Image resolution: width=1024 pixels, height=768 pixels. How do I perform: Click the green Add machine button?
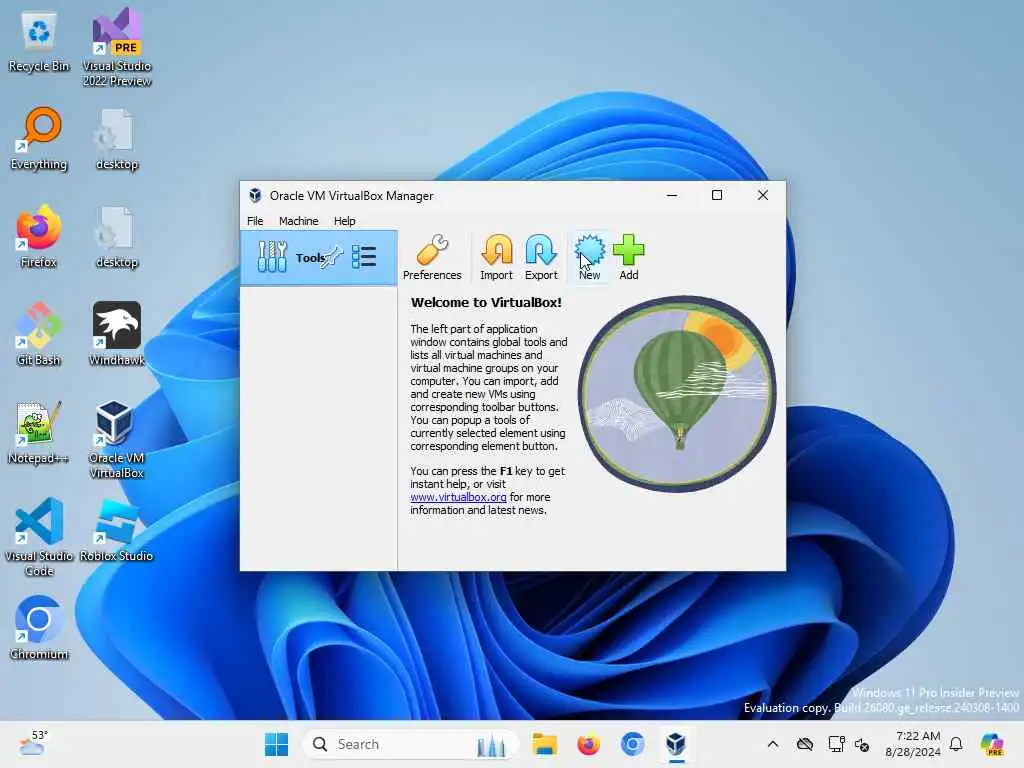pyautogui.click(x=628, y=257)
